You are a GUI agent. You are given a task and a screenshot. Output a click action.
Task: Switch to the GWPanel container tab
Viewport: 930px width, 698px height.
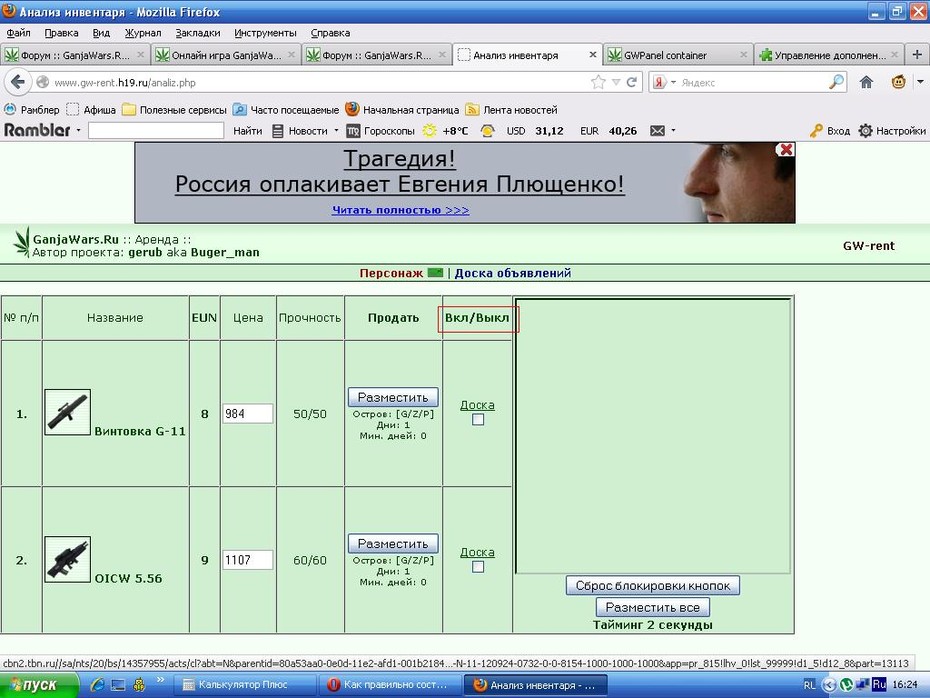click(678, 55)
